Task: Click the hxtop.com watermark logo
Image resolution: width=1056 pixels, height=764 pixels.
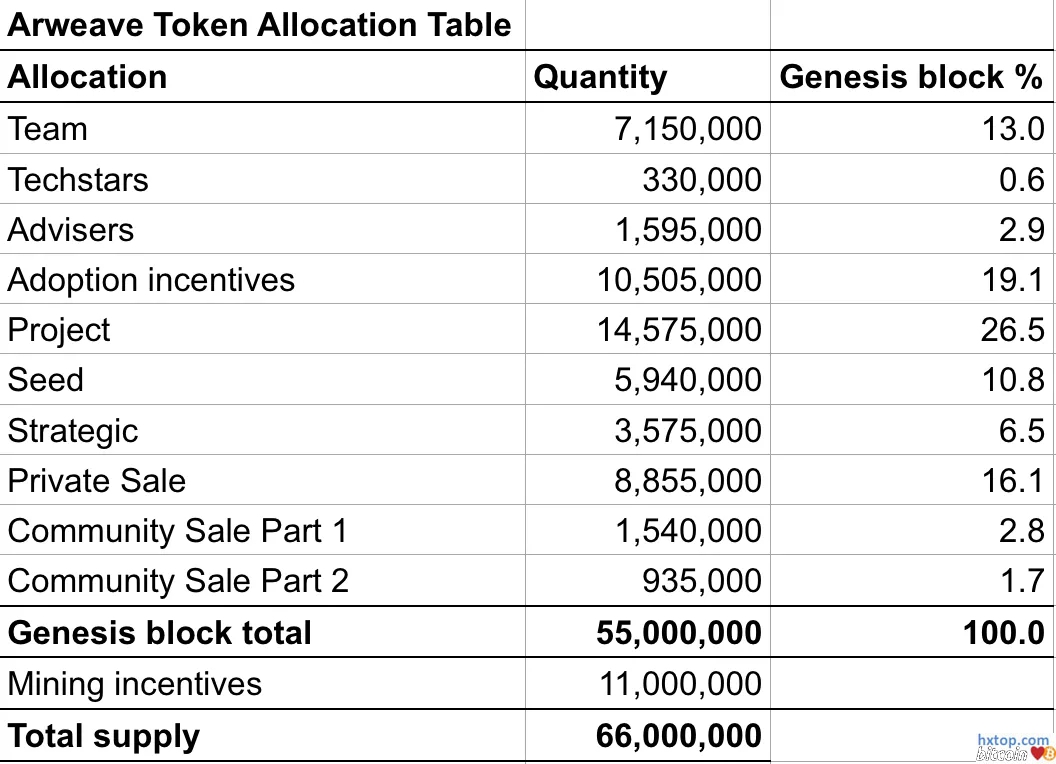Action: point(1013,746)
